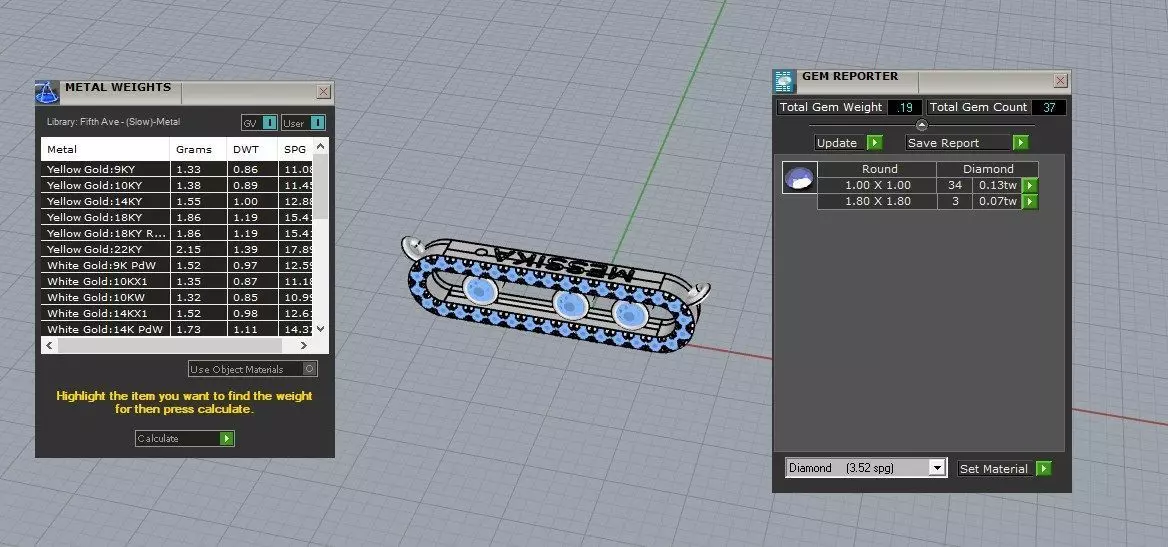Close the Gem Reporter panel
Viewport: 1168px width, 547px height.
point(1061,81)
